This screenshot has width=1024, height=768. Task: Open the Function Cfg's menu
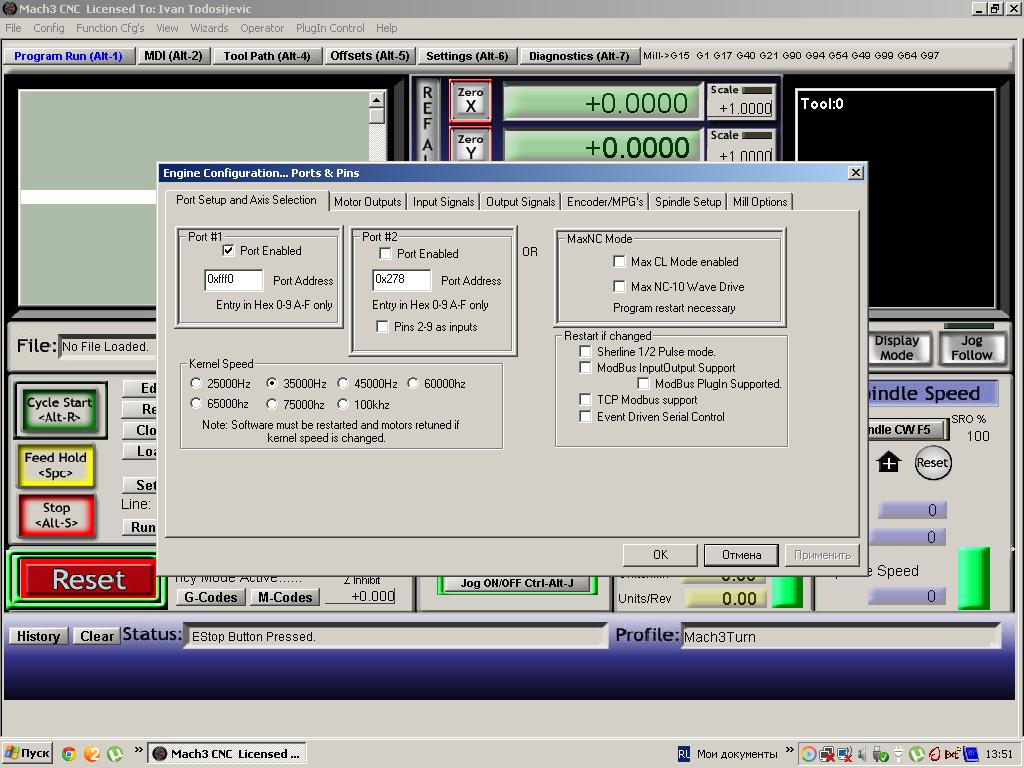pos(110,28)
